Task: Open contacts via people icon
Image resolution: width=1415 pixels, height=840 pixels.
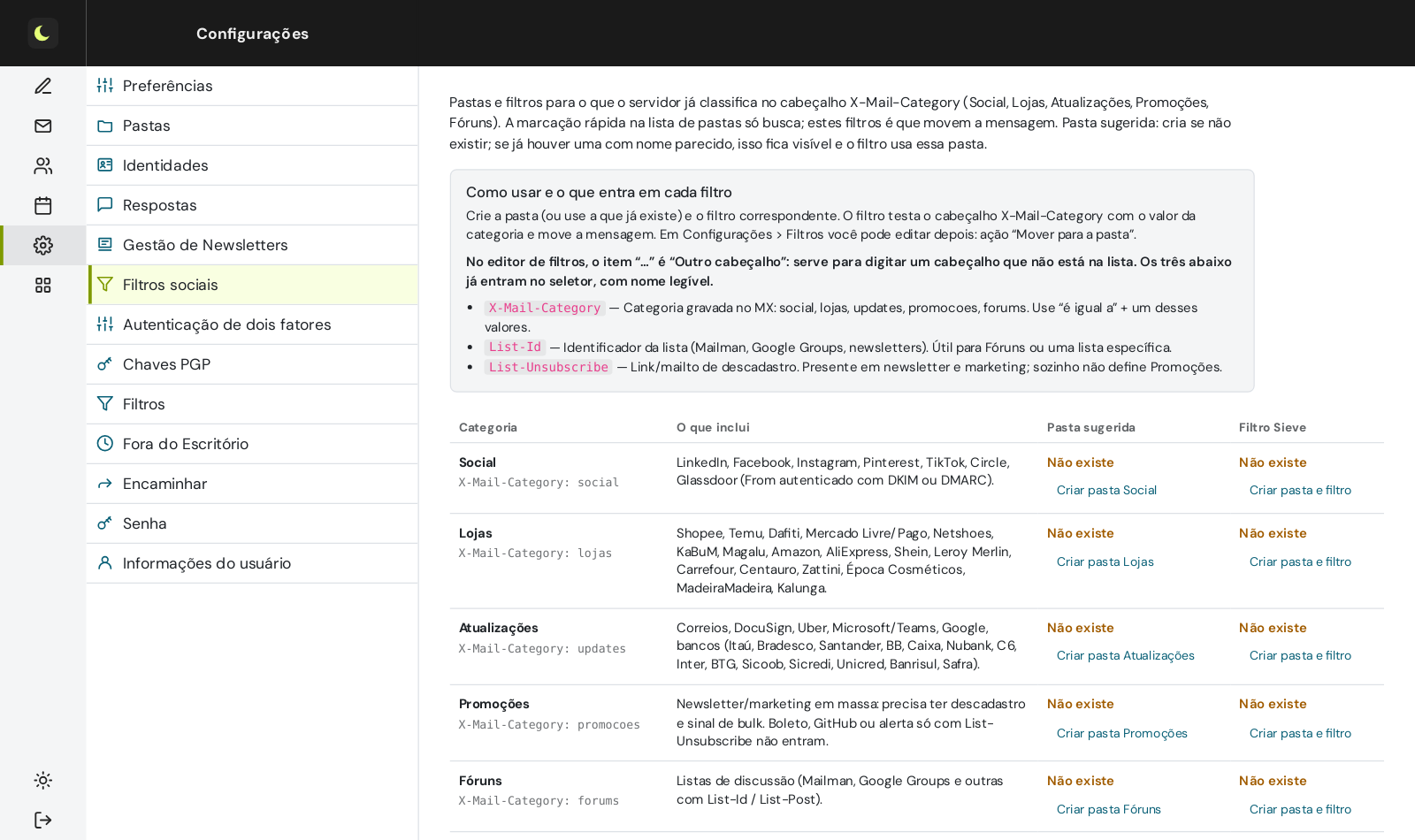Action: 42,165
